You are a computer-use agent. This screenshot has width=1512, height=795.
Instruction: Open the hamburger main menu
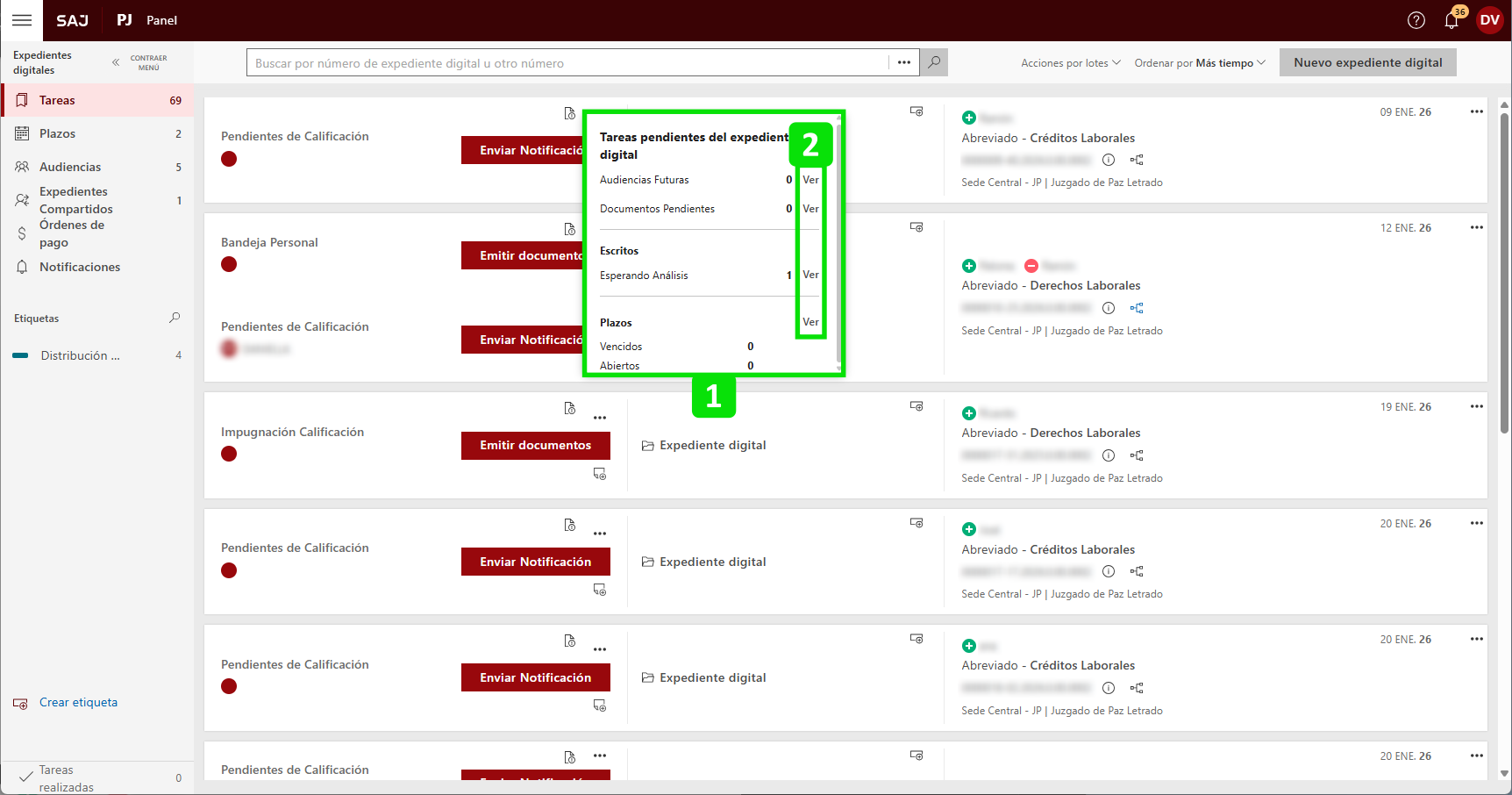pyautogui.click(x=22, y=20)
